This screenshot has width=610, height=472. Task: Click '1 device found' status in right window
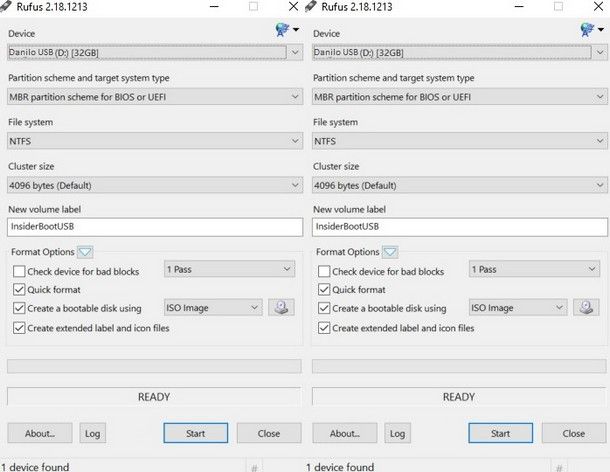click(x=340, y=467)
